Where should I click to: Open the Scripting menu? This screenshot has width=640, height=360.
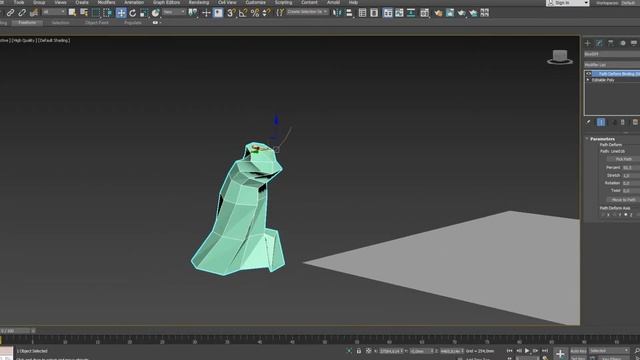click(x=283, y=2)
